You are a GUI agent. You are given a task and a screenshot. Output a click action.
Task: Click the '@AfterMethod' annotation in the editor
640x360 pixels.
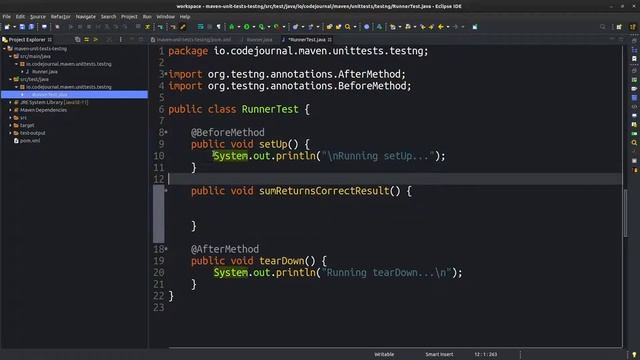coord(225,249)
